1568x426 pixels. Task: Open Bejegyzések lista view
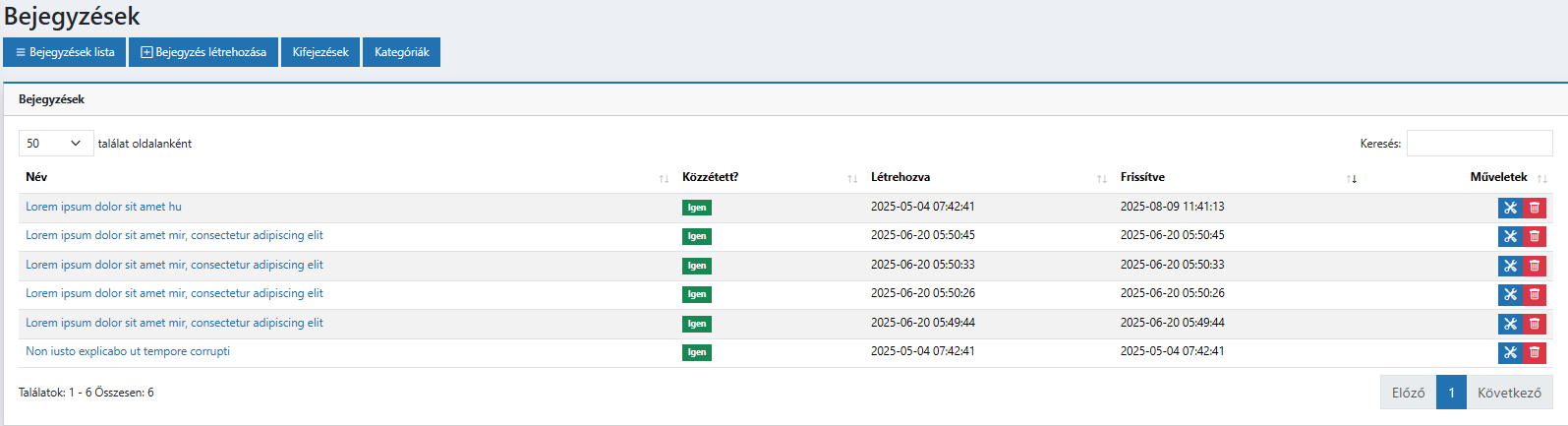click(65, 52)
